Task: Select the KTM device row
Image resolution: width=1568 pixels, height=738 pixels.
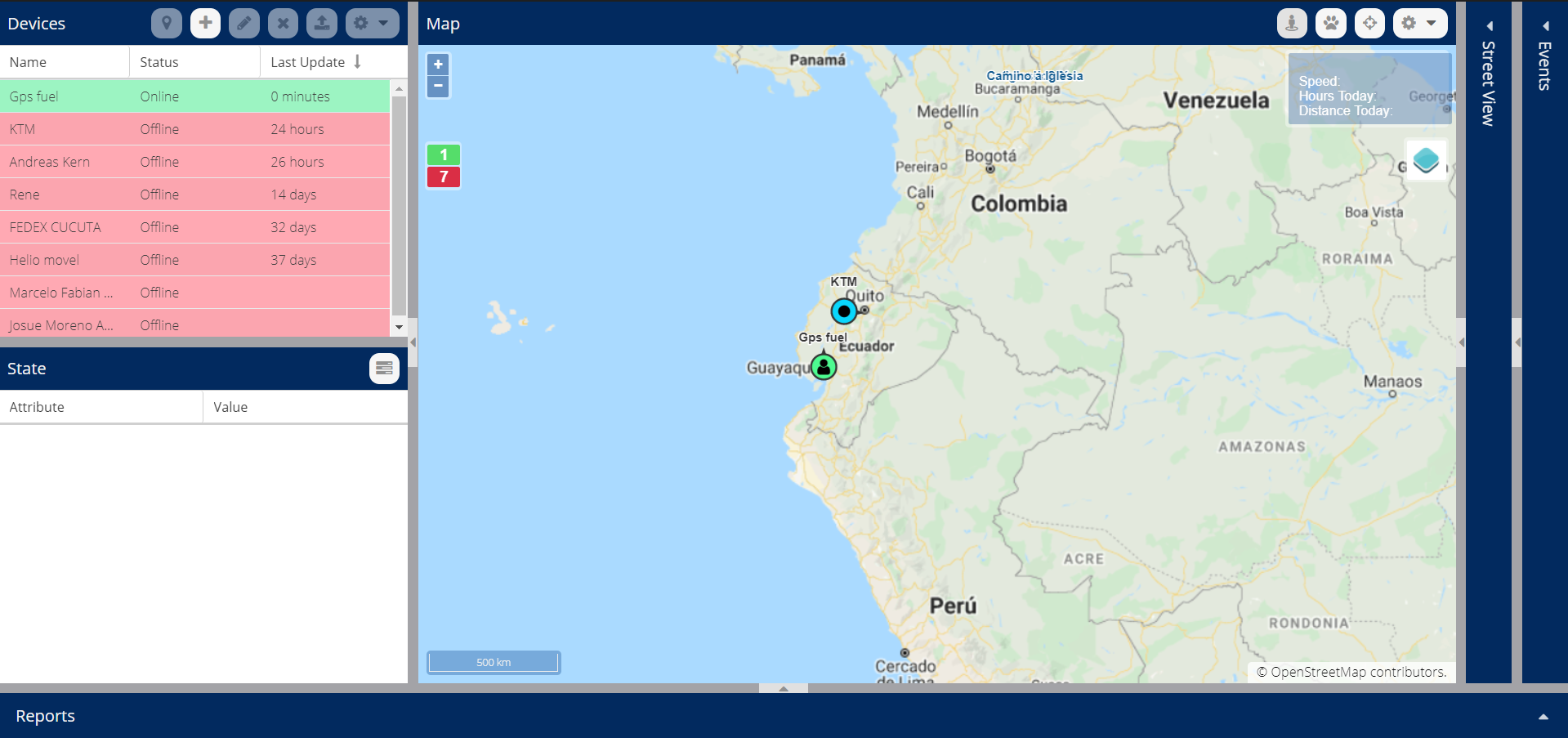Action: click(194, 129)
